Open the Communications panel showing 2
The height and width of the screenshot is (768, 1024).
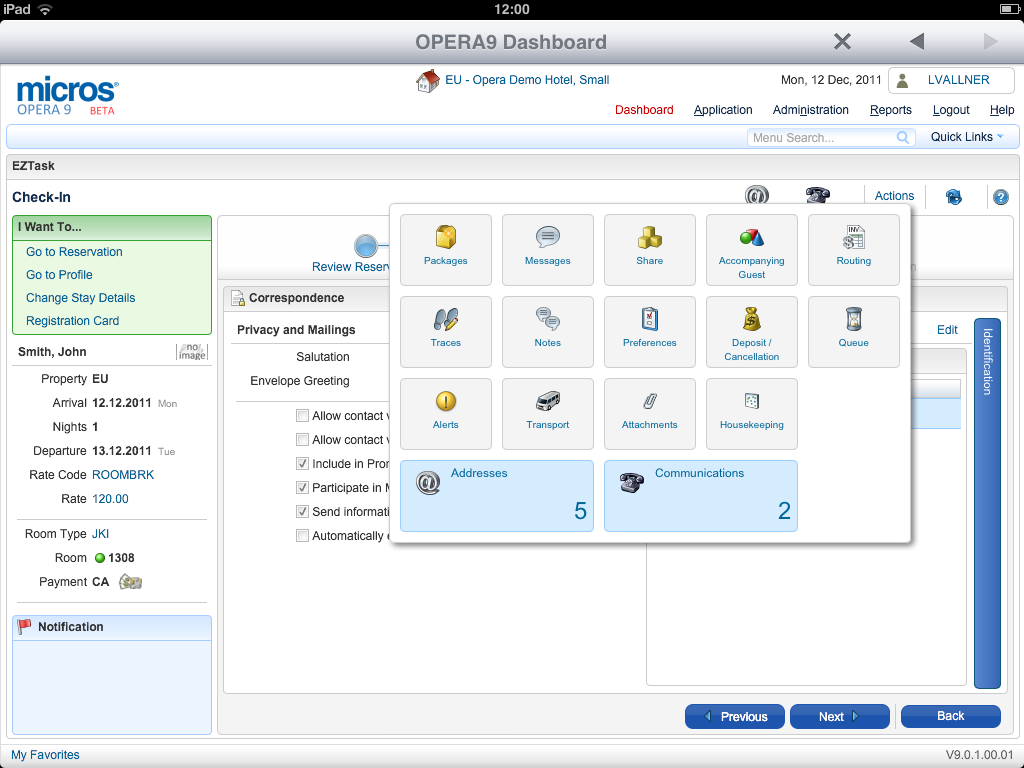pyautogui.click(x=700, y=496)
